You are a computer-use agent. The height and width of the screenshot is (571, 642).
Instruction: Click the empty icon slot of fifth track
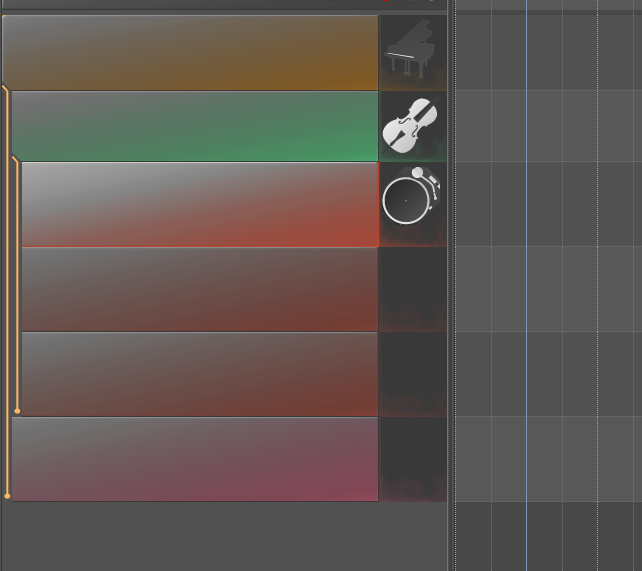(x=413, y=374)
